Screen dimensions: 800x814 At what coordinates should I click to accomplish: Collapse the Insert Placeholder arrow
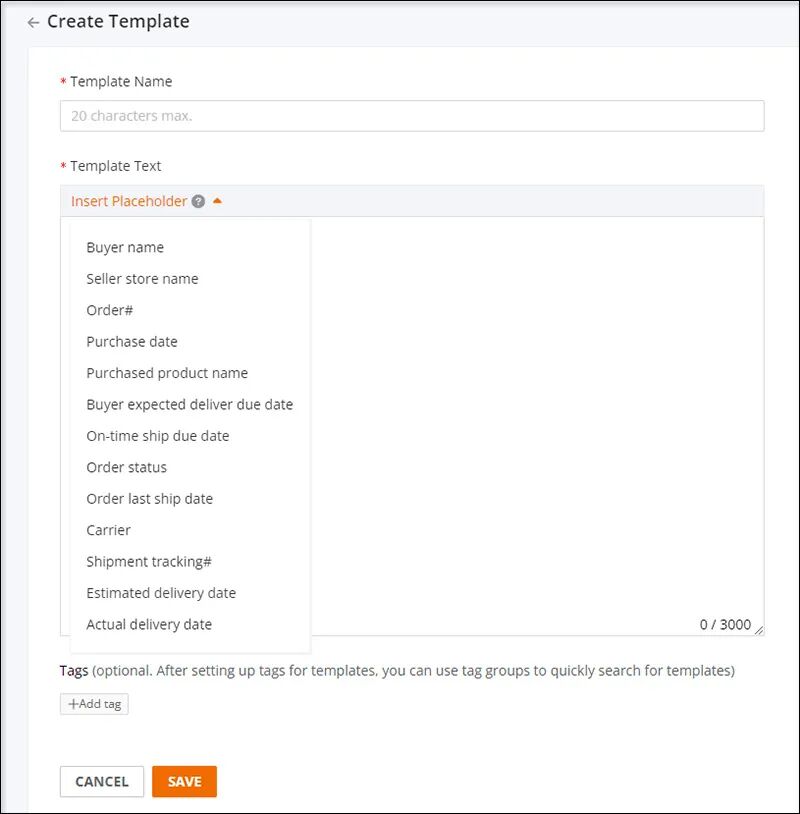click(x=217, y=201)
